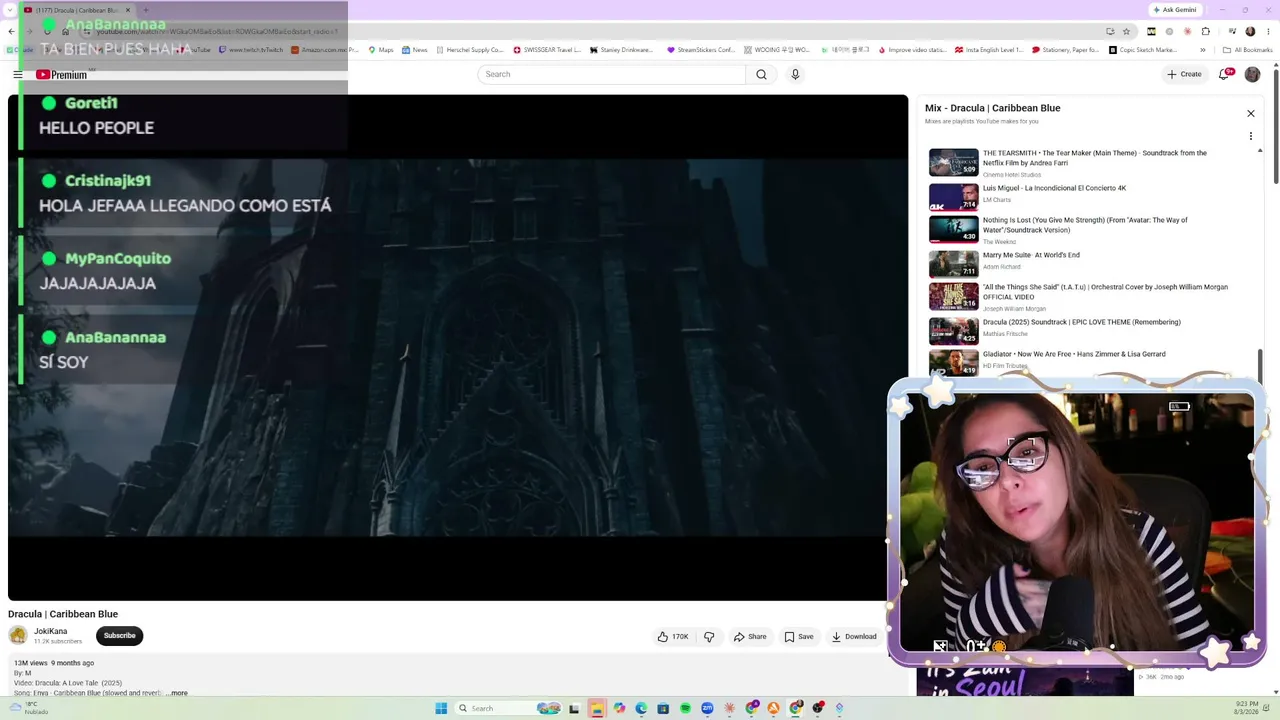Open JokiKana channel avatar
1280x720 pixels.
(18, 635)
